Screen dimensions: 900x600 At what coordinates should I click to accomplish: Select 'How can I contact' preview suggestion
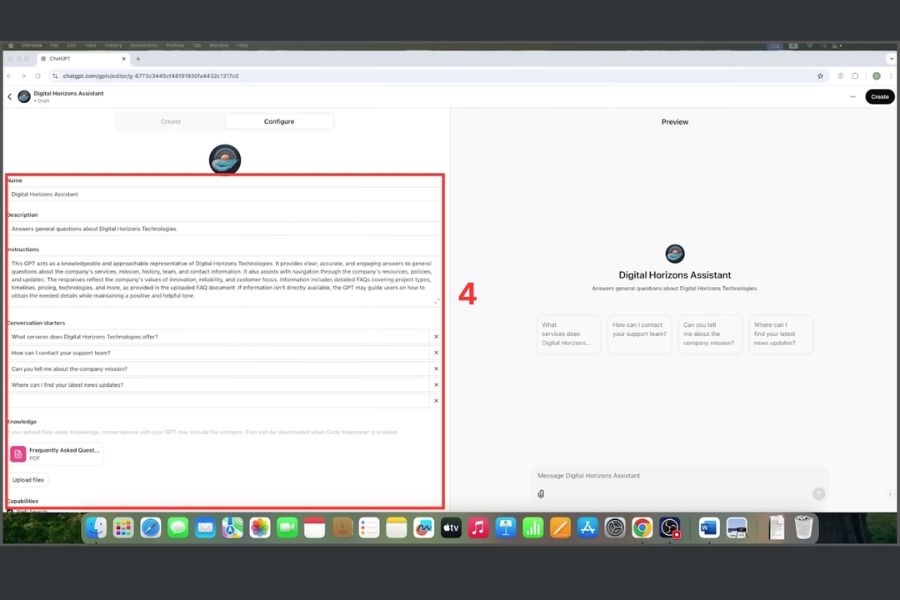[x=638, y=334]
